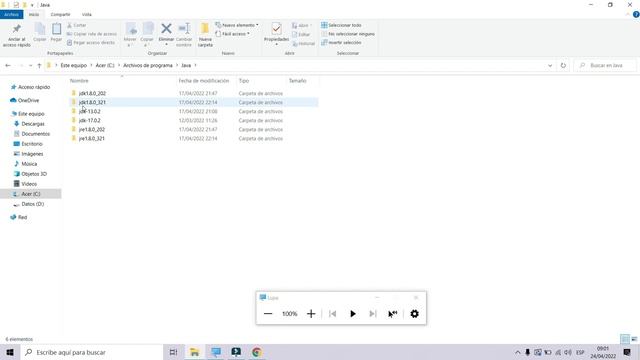This screenshot has width=640, height=360.
Task: Refresh the Java folder view
Action: [x=563, y=65]
